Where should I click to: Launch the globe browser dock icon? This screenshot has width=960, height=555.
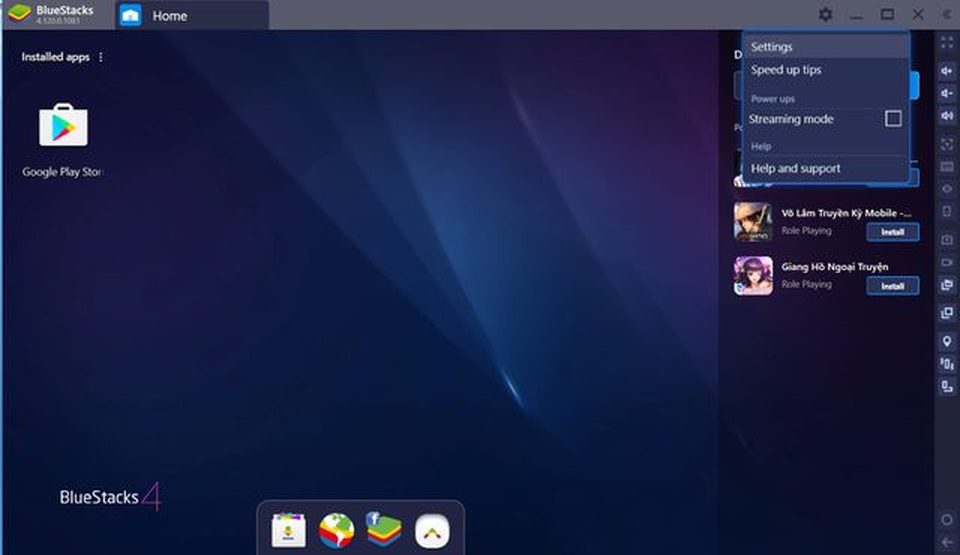[x=336, y=530]
